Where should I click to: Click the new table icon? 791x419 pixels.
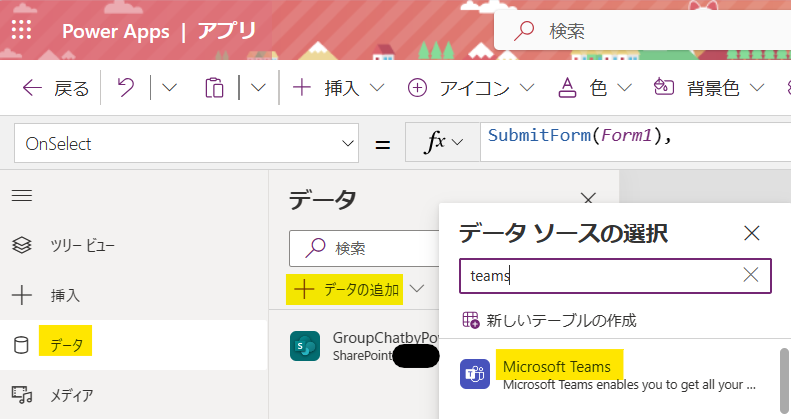[471, 320]
